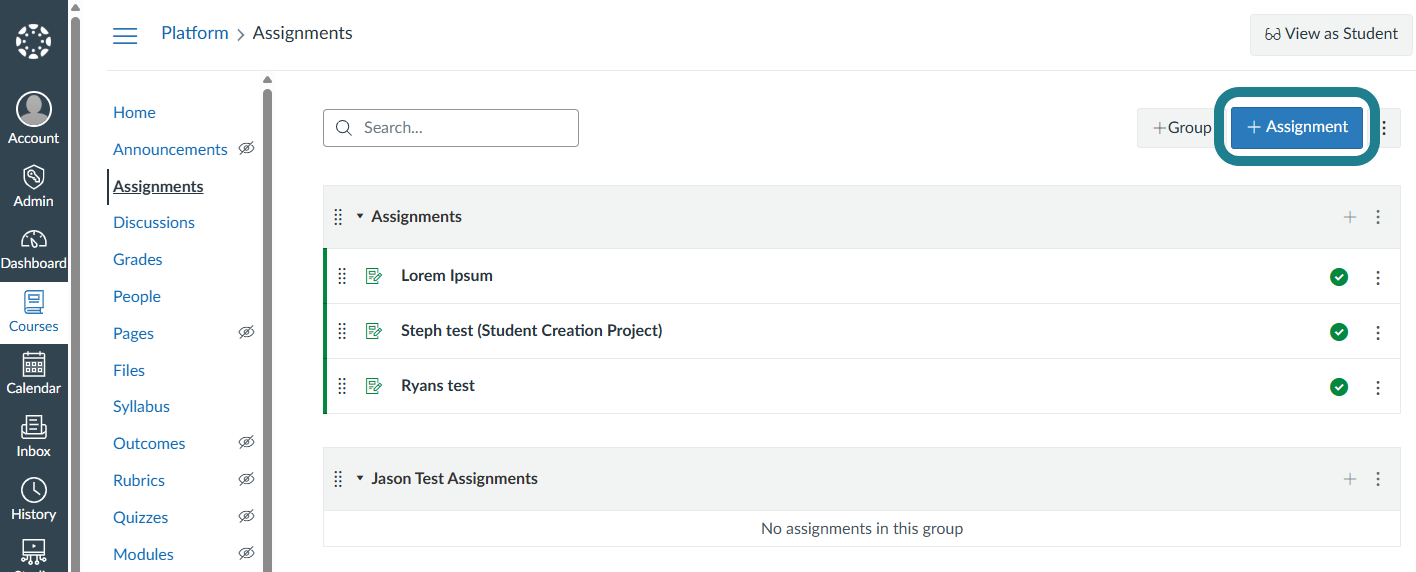
Task: Open the assignments settings kebab next to +Assignment
Action: [x=1385, y=128]
